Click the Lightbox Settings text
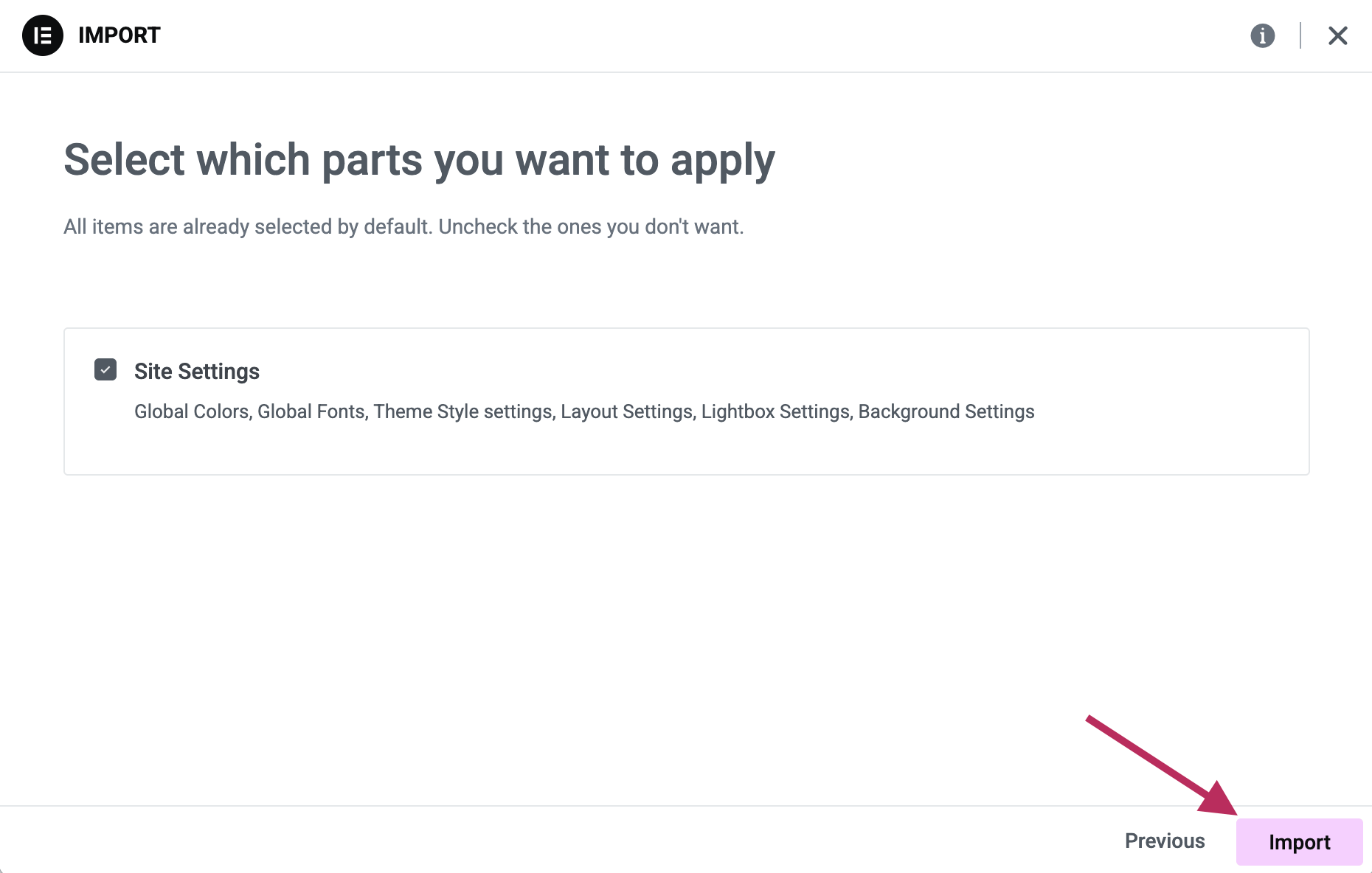Image resolution: width=1372 pixels, height=873 pixels. [x=775, y=411]
